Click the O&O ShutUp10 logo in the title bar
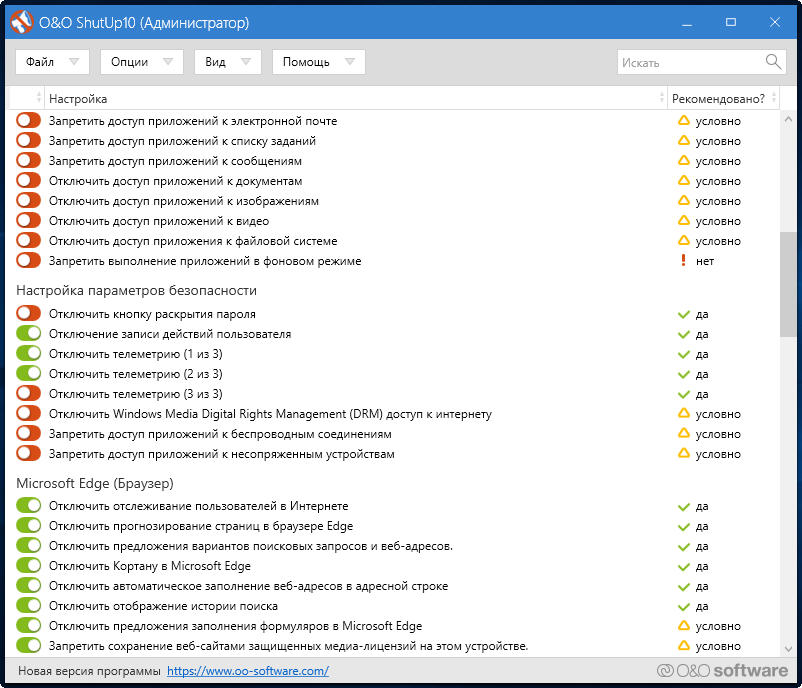 click(21, 23)
